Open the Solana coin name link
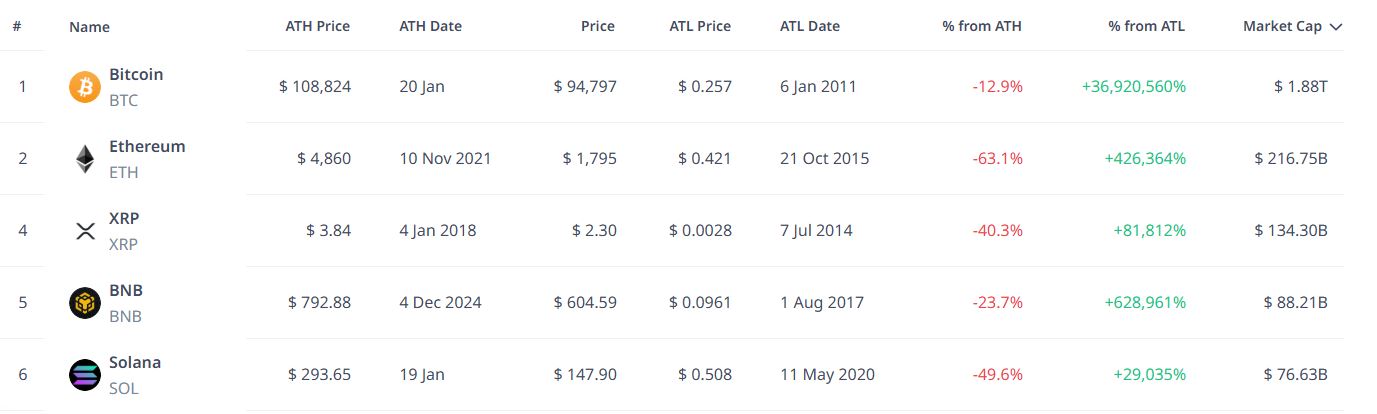The height and width of the screenshot is (414, 1377). 135,363
